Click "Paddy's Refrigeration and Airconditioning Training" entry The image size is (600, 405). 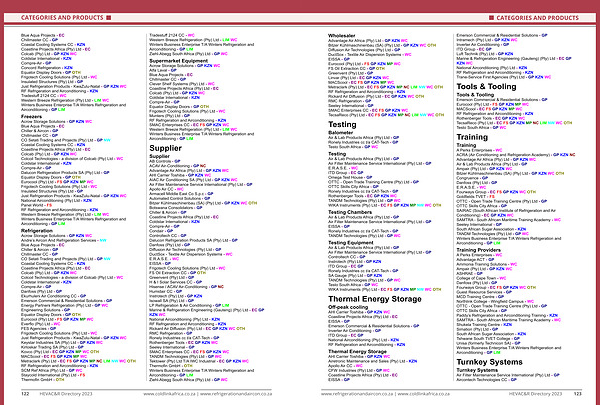(507, 315)
